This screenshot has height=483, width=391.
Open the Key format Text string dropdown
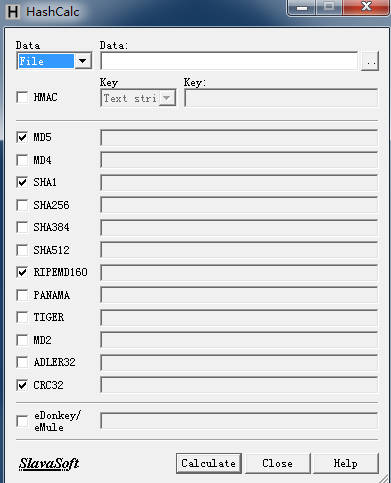click(138, 98)
